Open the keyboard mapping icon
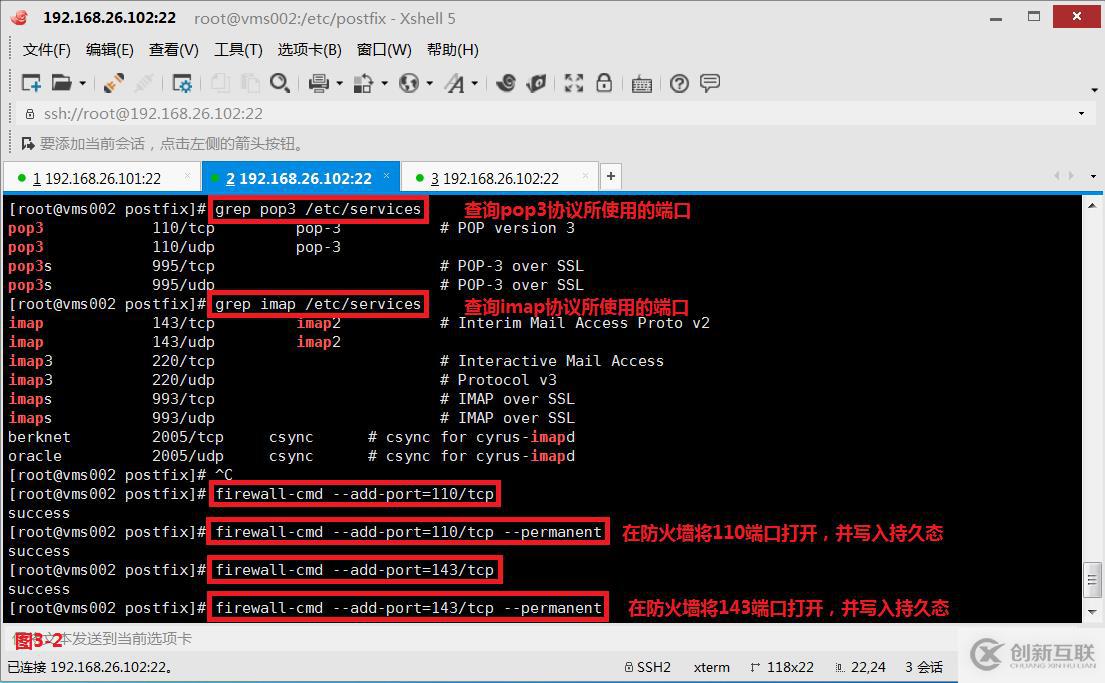1105x683 pixels. pos(641,84)
